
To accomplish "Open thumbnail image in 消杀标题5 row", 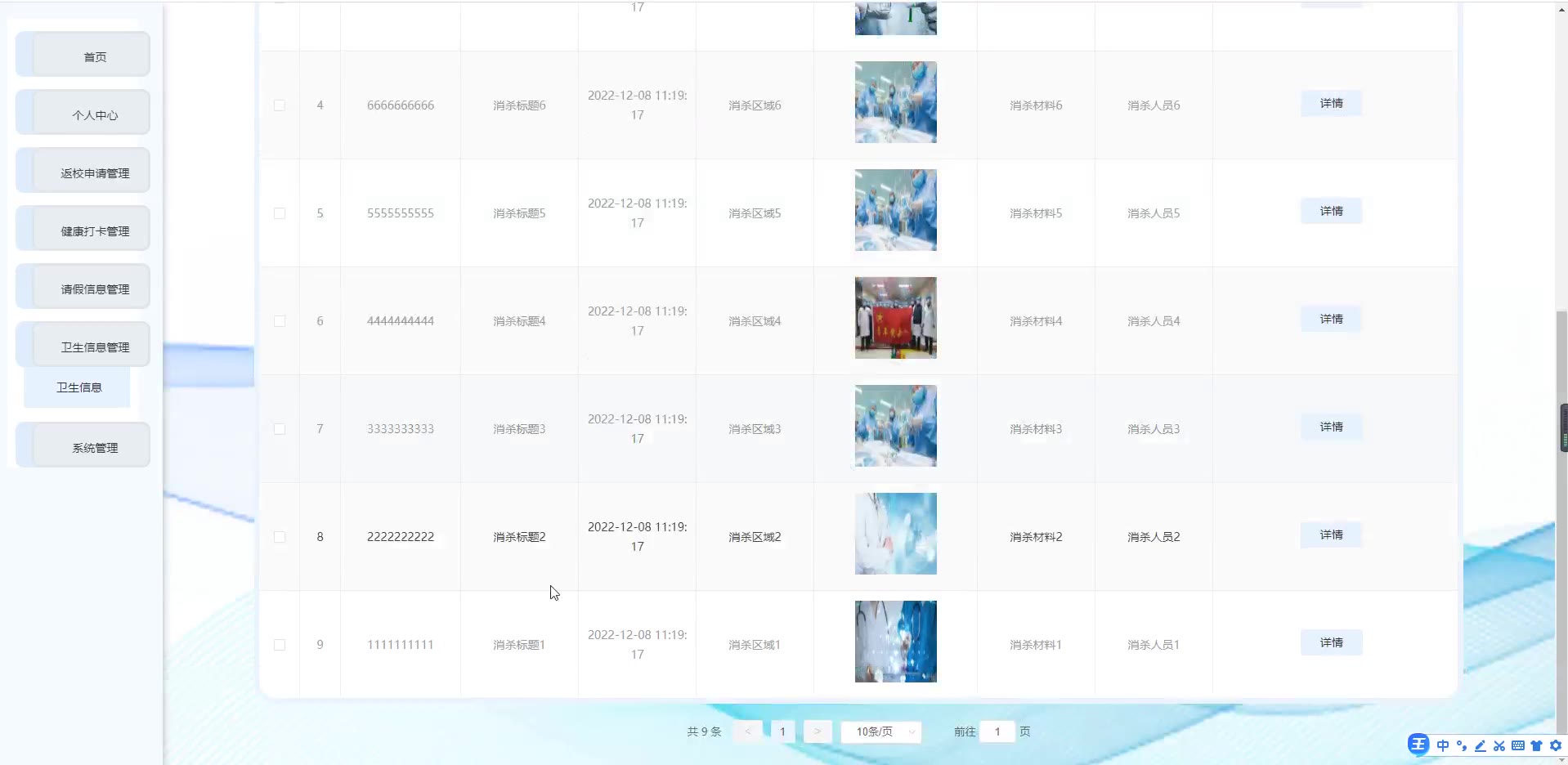I will (x=896, y=210).
